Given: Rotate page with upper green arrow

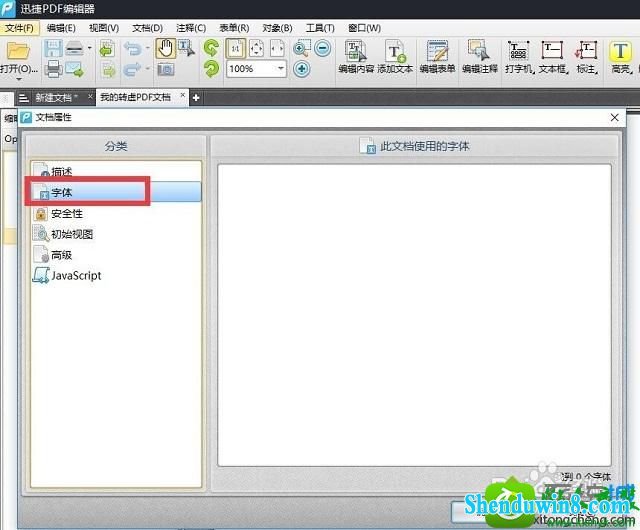Looking at the screenshot, I should [x=211, y=48].
